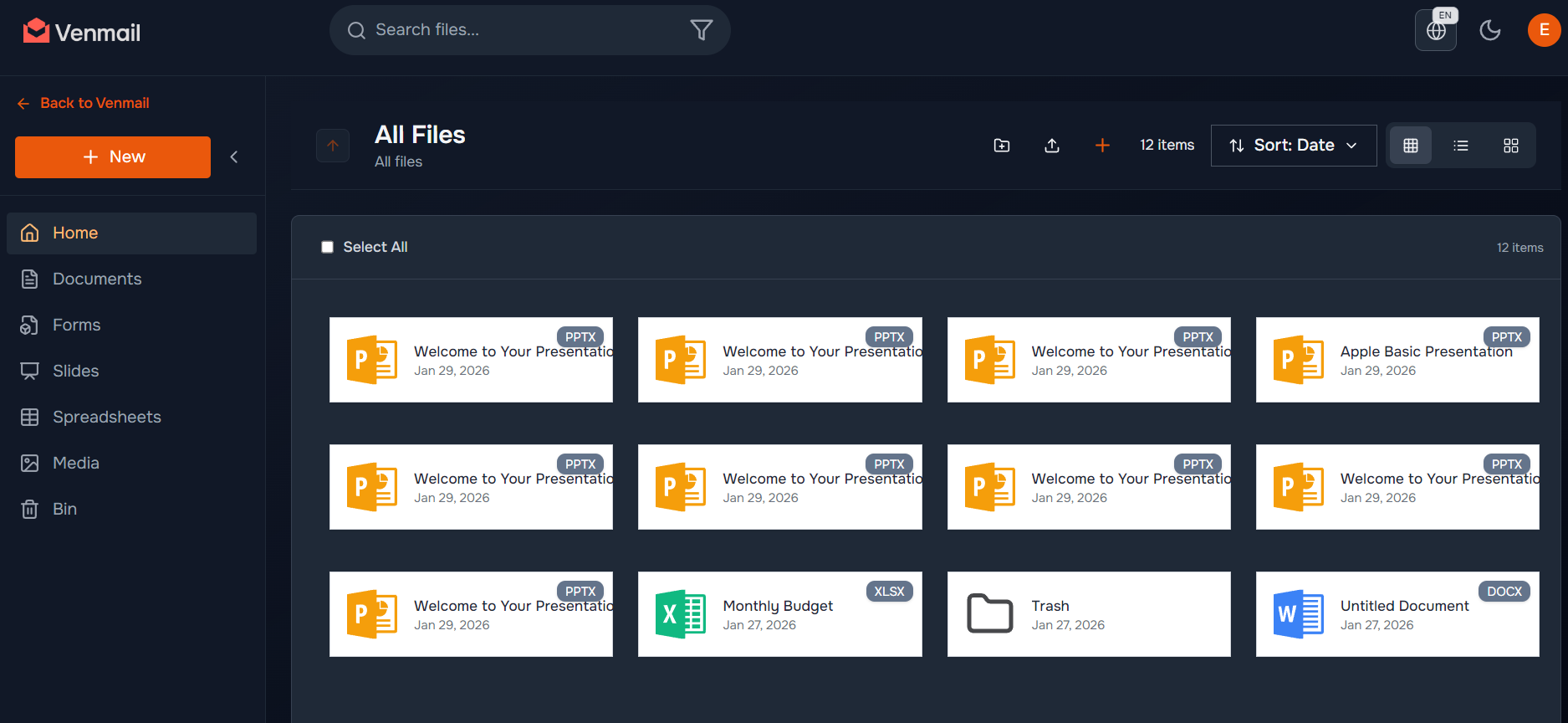Open Spreadsheets in the sidebar
Image resolution: width=1568 pixels, height=723 pixels.
[x=106, y=417]
